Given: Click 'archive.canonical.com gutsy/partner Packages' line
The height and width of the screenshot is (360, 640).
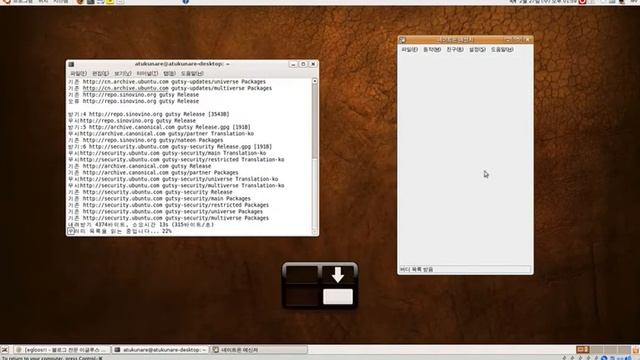Looking at the screenshot, I should click(153, 173).
